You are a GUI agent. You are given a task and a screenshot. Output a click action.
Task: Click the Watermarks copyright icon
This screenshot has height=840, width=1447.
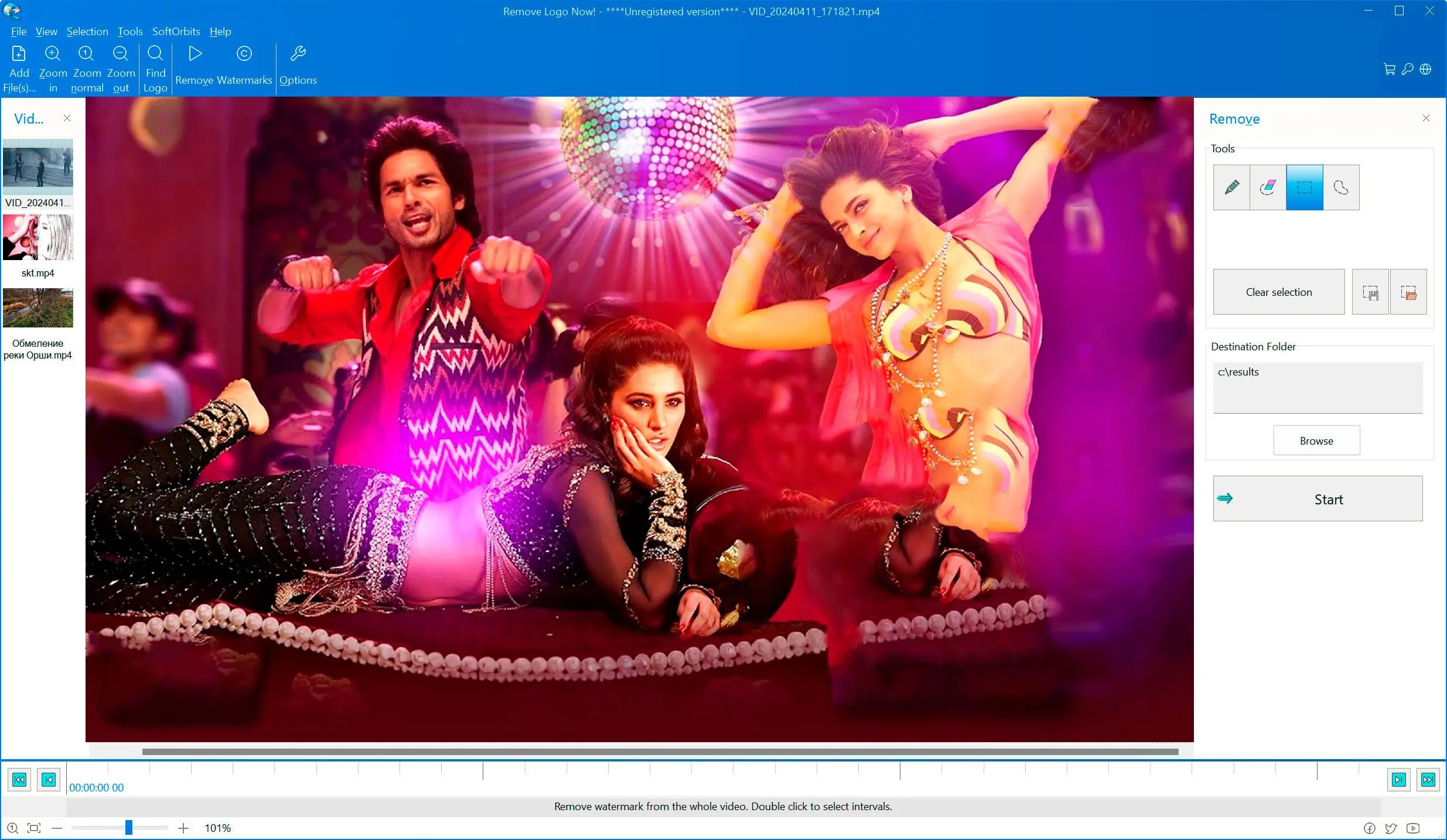(244, 54)
